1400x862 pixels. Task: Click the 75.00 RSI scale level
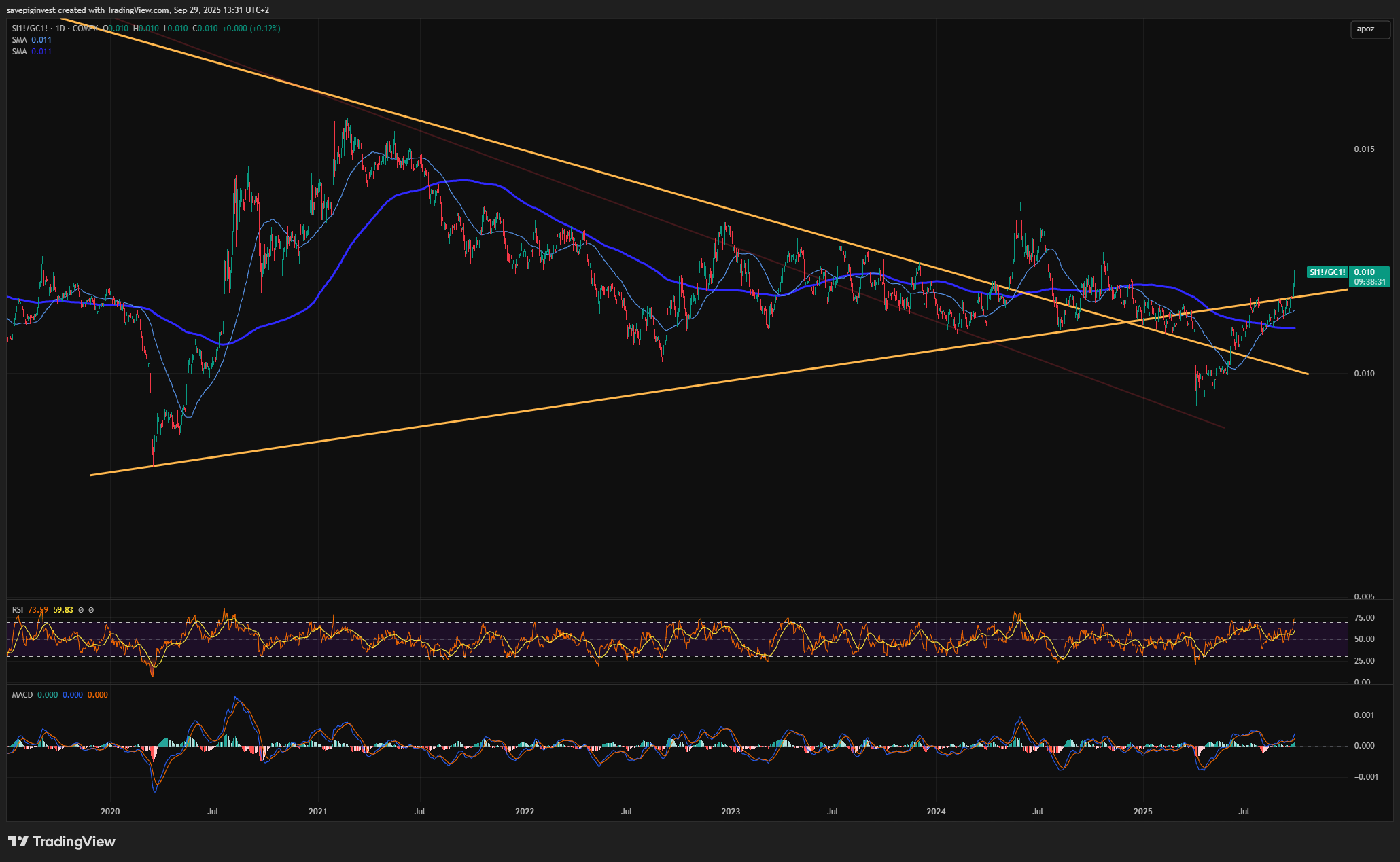[1364, 618]
